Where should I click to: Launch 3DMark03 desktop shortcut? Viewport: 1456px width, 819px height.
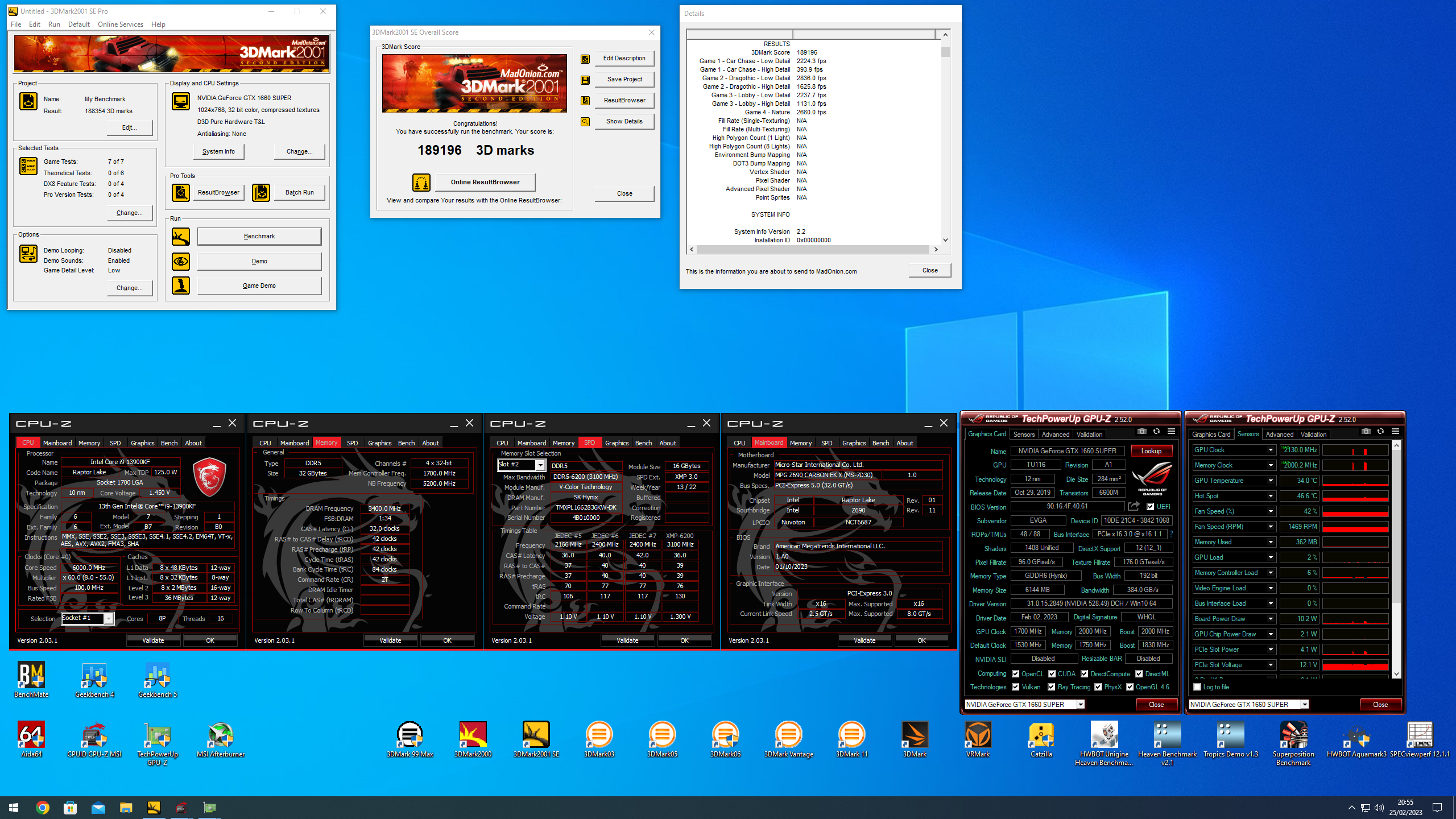(x=599, y=739)
